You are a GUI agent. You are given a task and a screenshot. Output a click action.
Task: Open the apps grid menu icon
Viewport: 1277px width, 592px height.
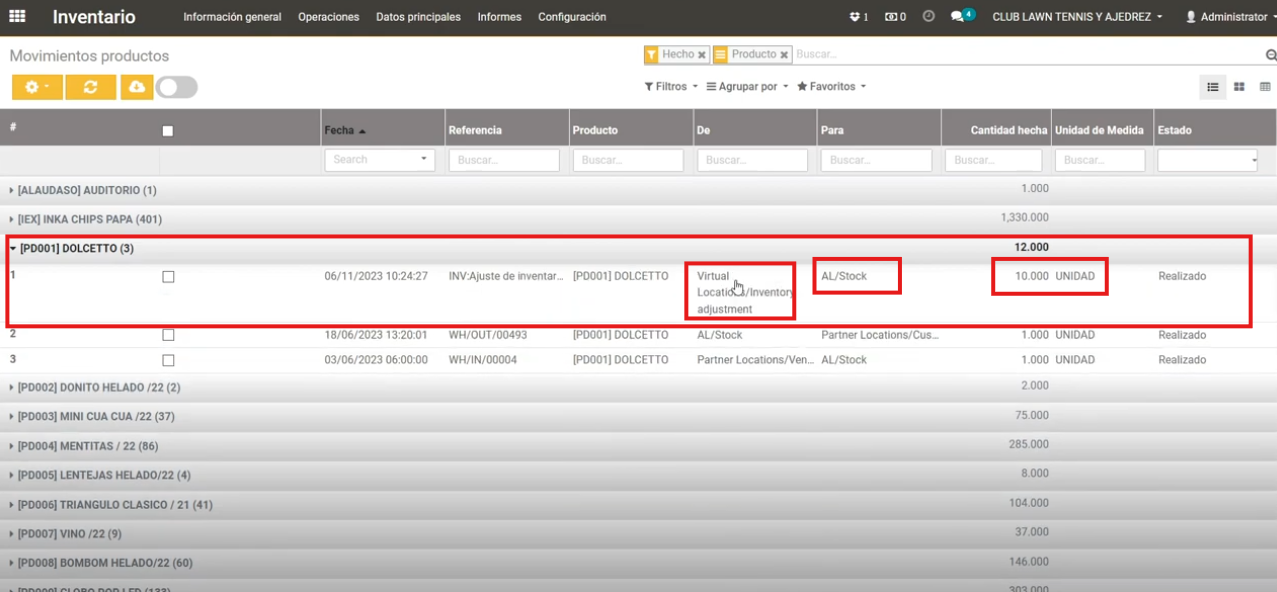[17, 17]
